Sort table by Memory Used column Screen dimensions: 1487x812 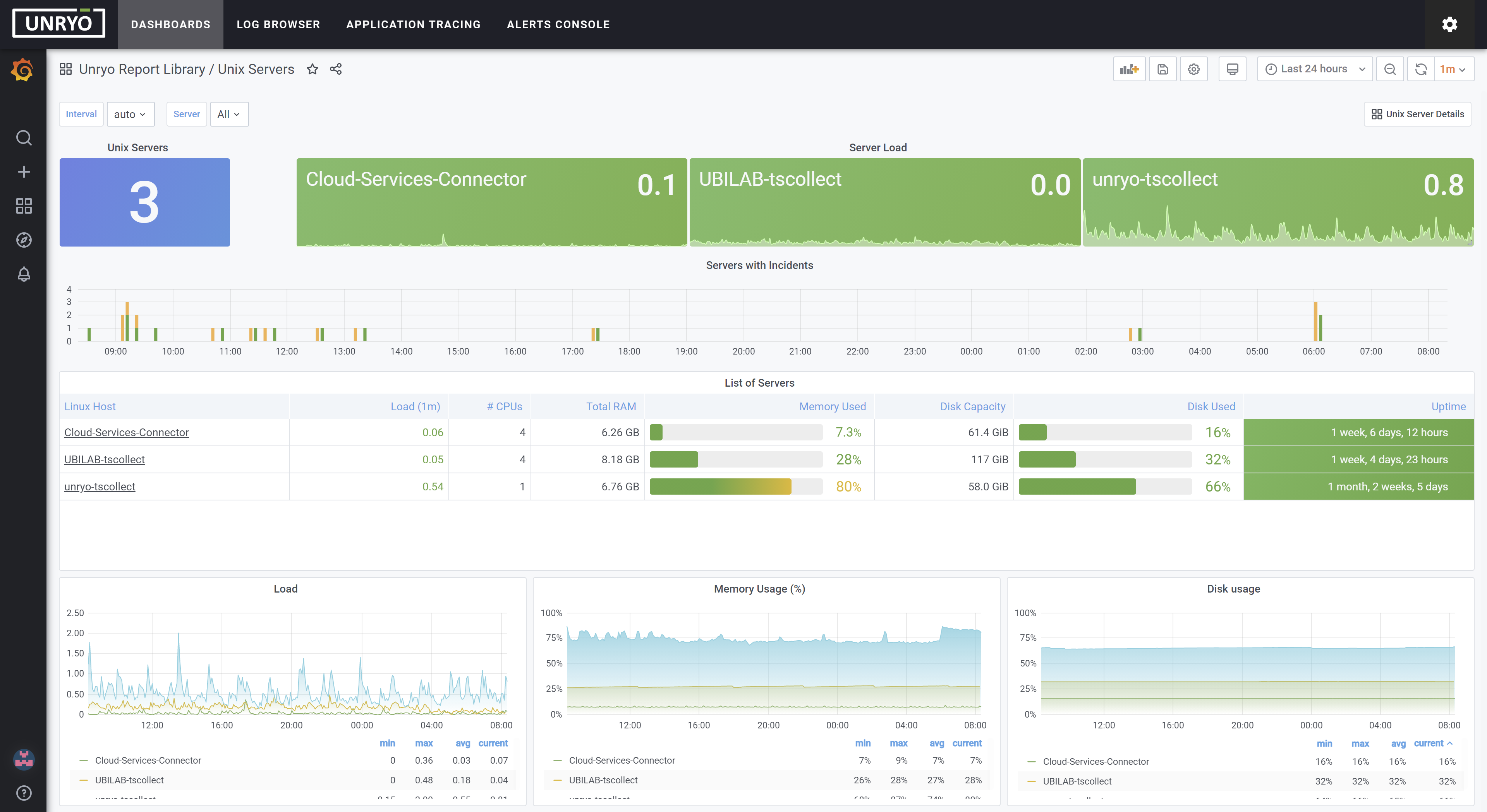[x=833, y=406]
